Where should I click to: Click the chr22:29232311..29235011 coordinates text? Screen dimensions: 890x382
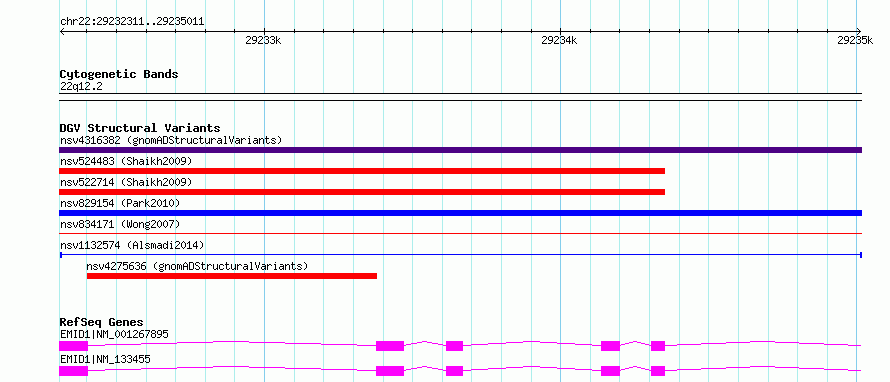[132, 22]
